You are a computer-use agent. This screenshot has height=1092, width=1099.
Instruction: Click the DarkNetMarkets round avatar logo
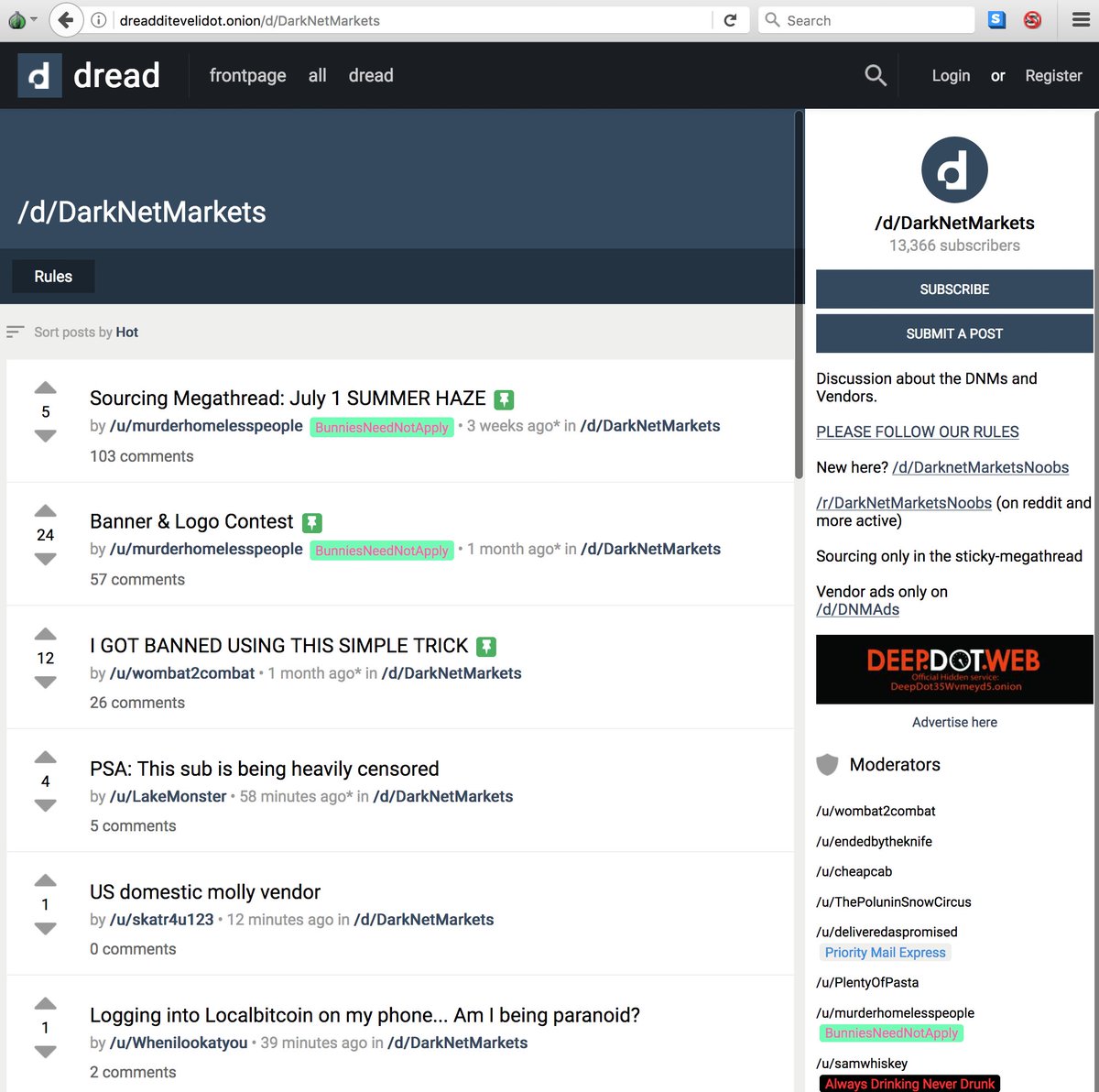(x=954, y=170)
